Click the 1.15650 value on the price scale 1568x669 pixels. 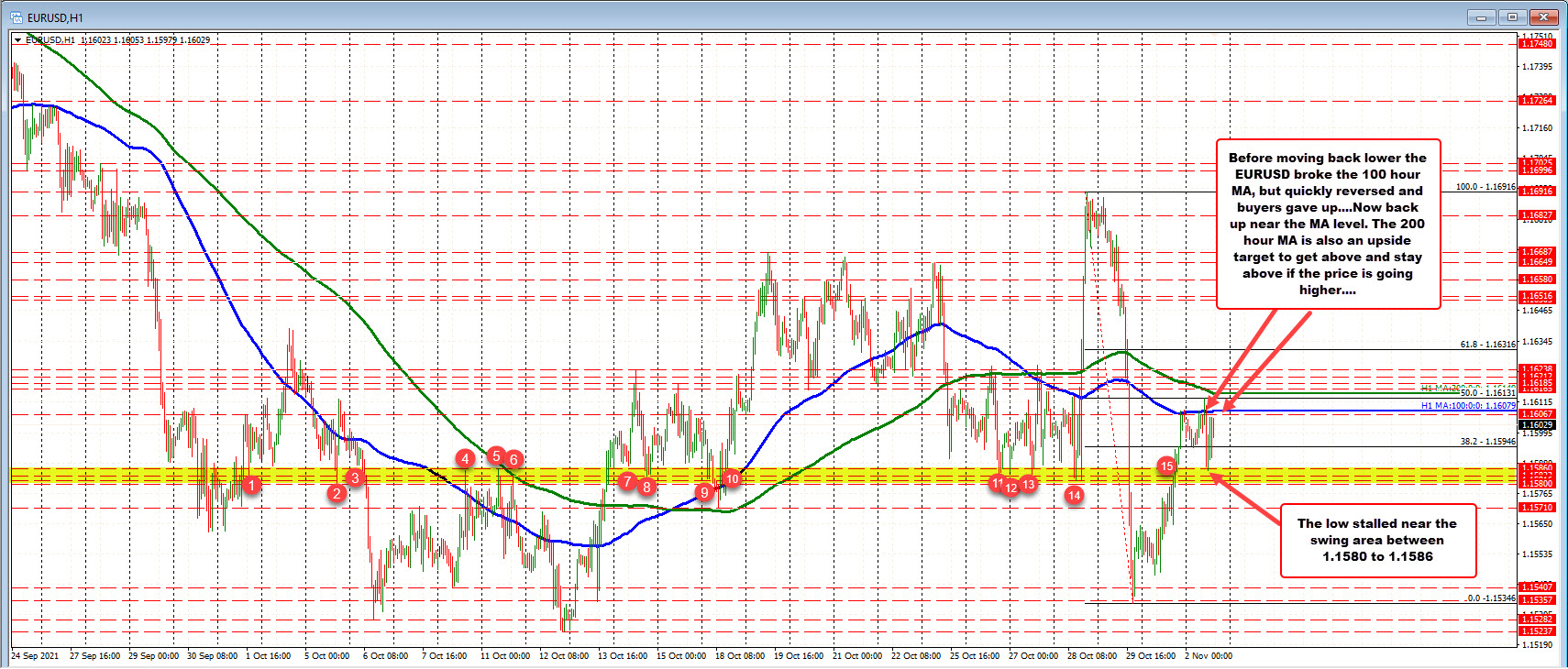coord(1537,524)
